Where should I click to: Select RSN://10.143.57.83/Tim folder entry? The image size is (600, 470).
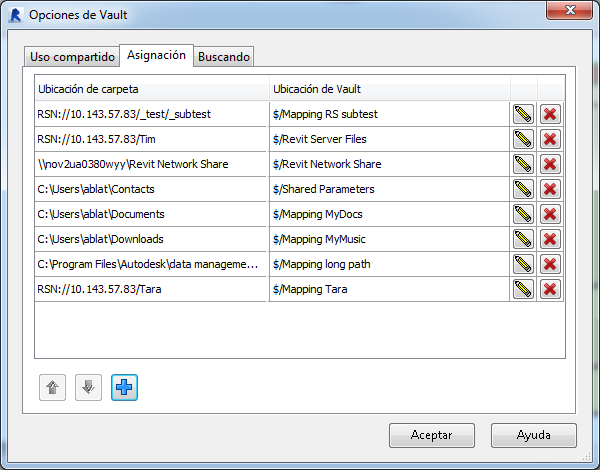point(151,139)
